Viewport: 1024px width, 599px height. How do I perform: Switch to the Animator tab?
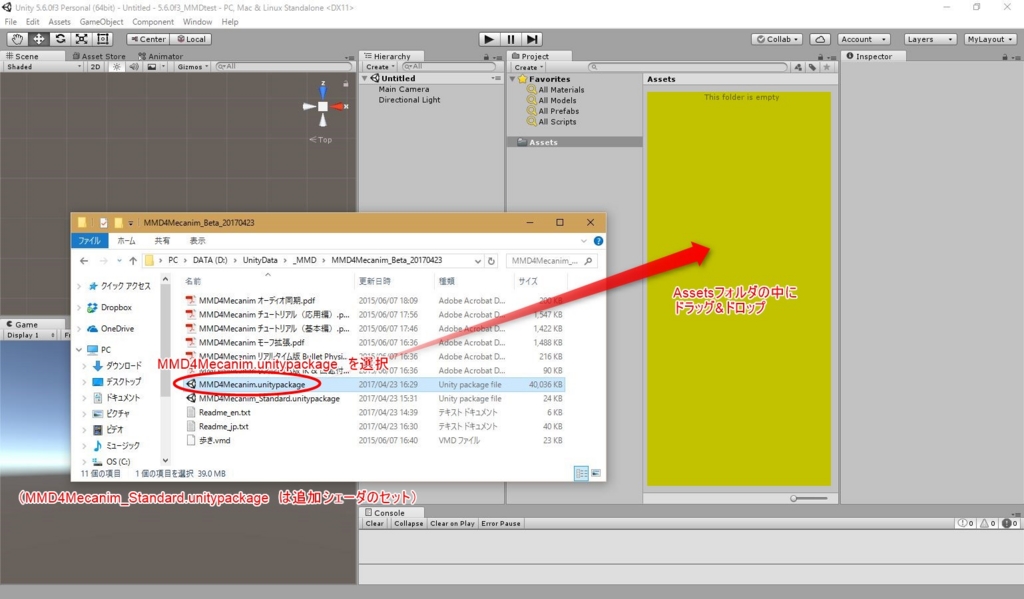161,56
